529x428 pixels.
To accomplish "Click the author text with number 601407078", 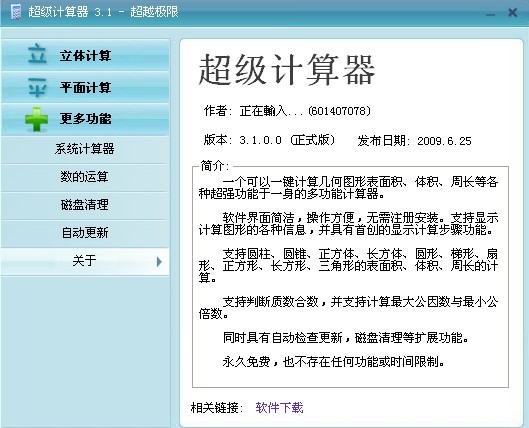I will pyautogui.click(x=287, y=111).
